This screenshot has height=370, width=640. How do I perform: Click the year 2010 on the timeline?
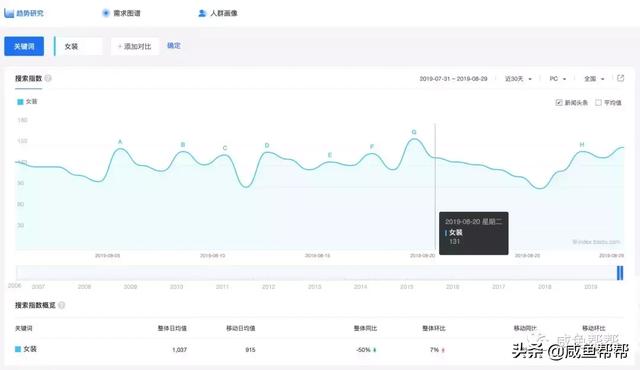pyautogui.click(x=176, y=287)
